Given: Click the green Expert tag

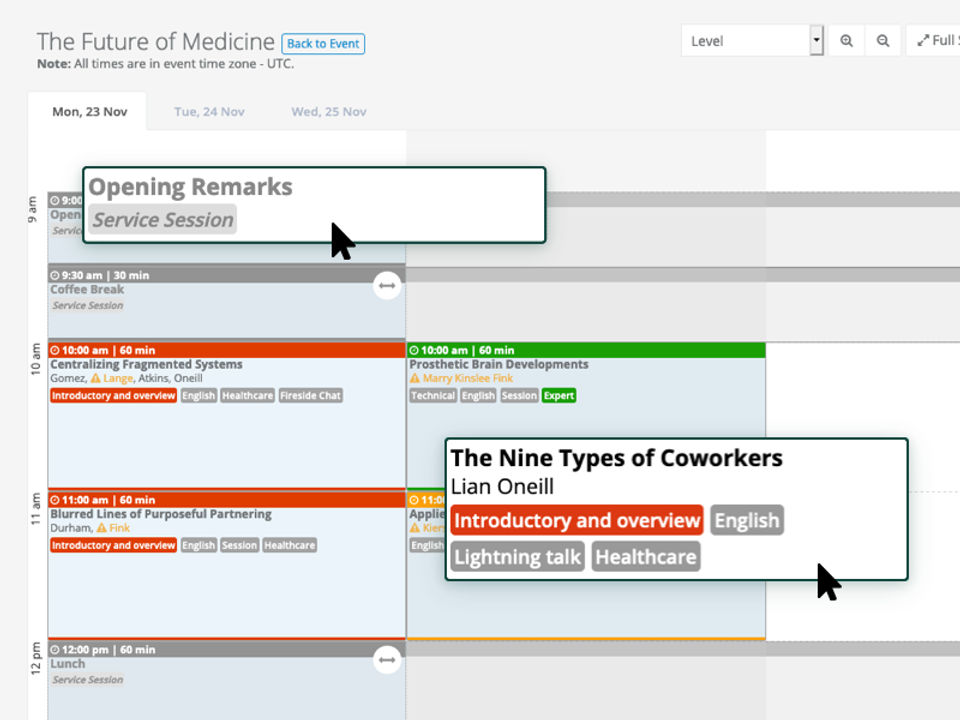Looking at the screenshot, I should 558,396.
